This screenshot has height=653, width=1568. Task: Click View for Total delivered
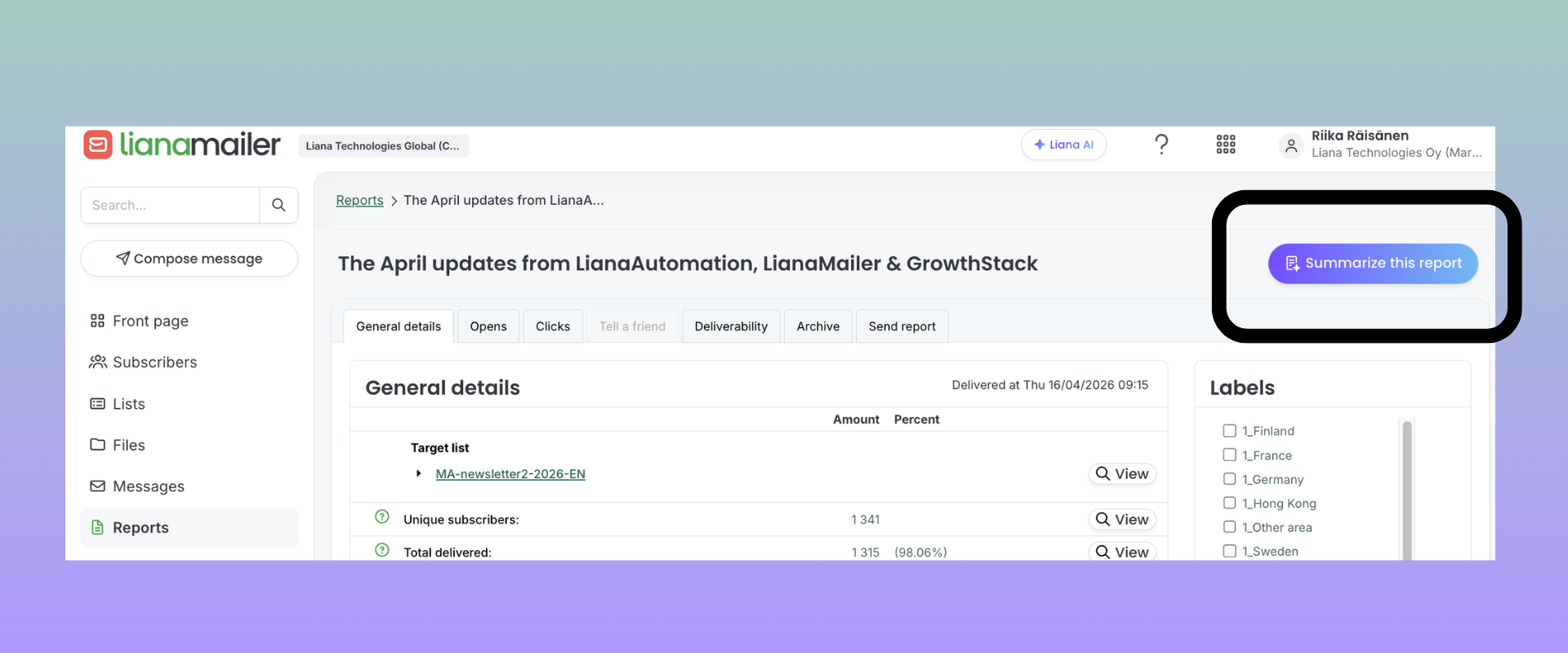pyautogui.click(x=1122, y=552)
